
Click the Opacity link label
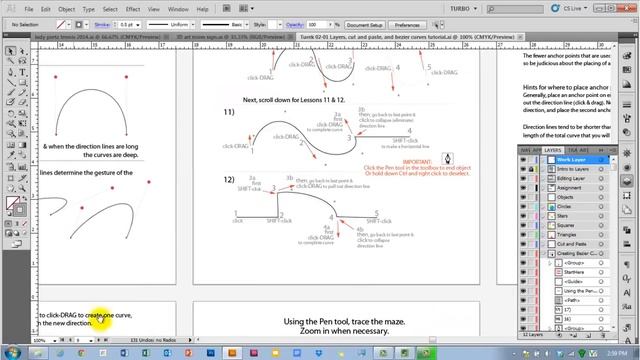pos(295,25)
